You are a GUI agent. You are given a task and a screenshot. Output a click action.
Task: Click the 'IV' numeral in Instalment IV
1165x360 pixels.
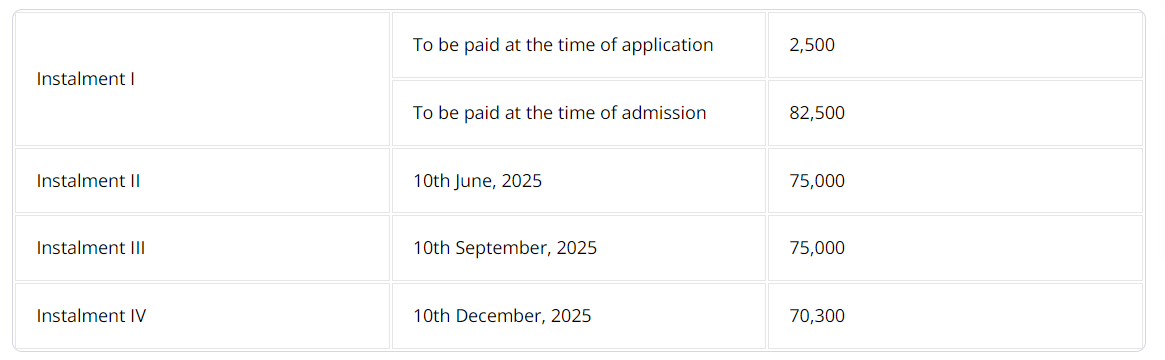[138, 316]
